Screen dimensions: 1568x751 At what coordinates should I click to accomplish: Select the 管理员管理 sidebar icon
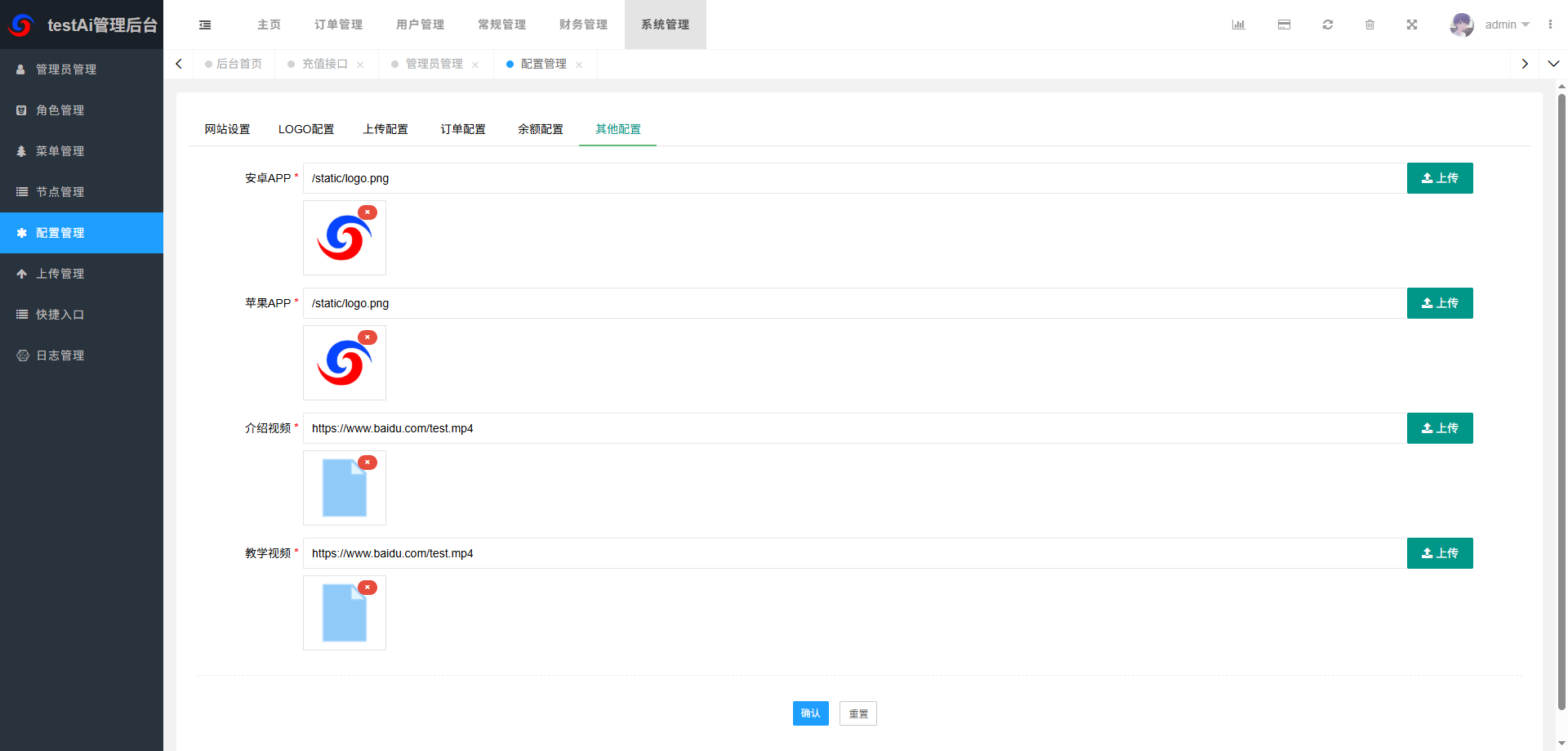tap(20, 69)
